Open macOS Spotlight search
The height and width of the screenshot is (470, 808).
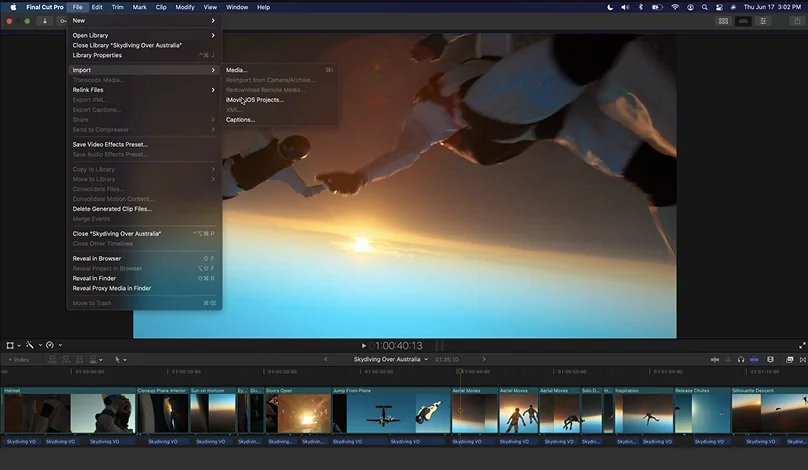(x=704, y=7)
